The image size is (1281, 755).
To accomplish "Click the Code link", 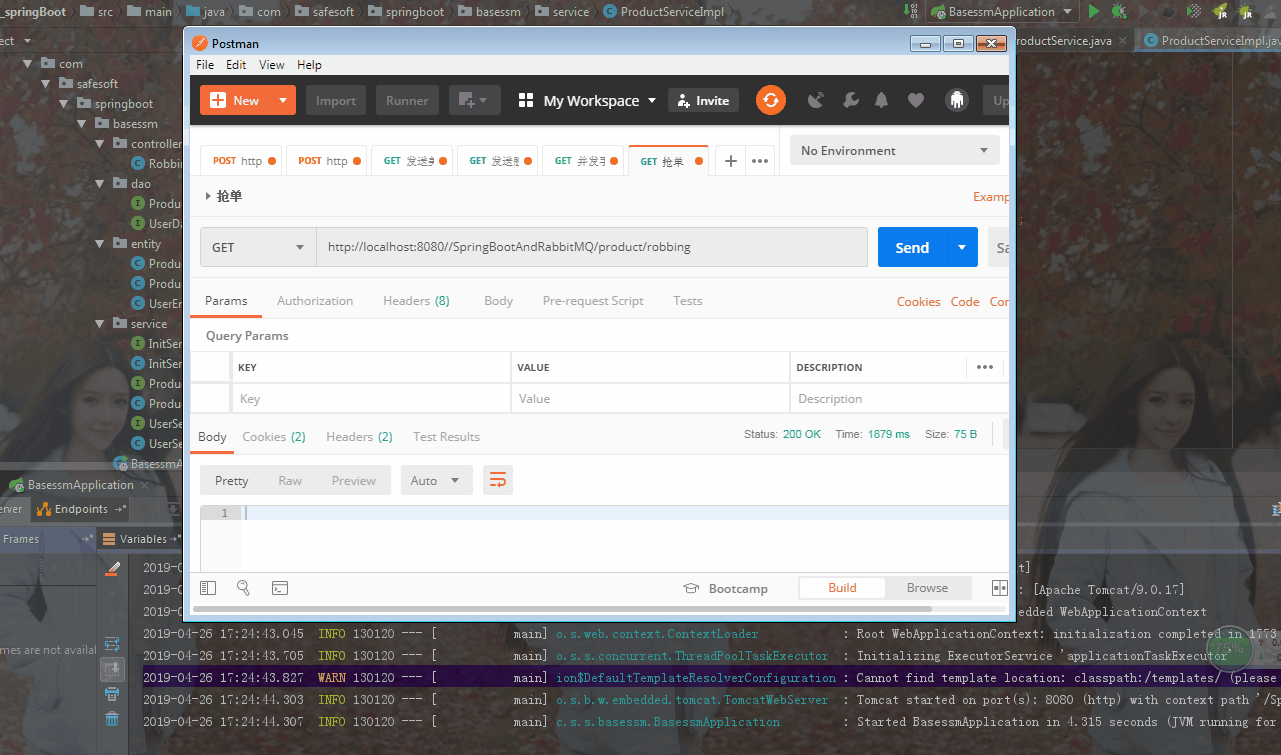I will [x=965, y=301].
